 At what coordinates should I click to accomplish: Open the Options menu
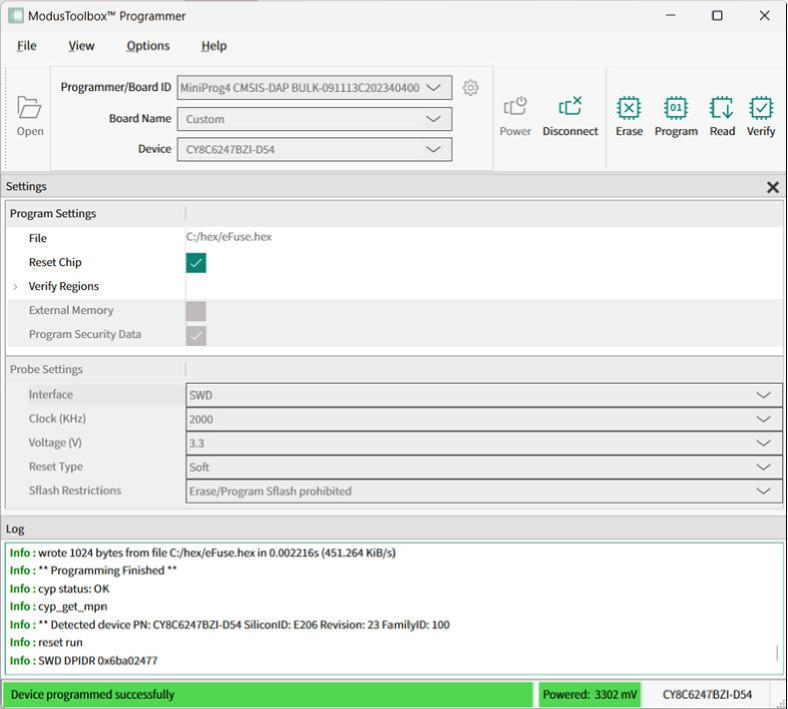click(148, 46)
